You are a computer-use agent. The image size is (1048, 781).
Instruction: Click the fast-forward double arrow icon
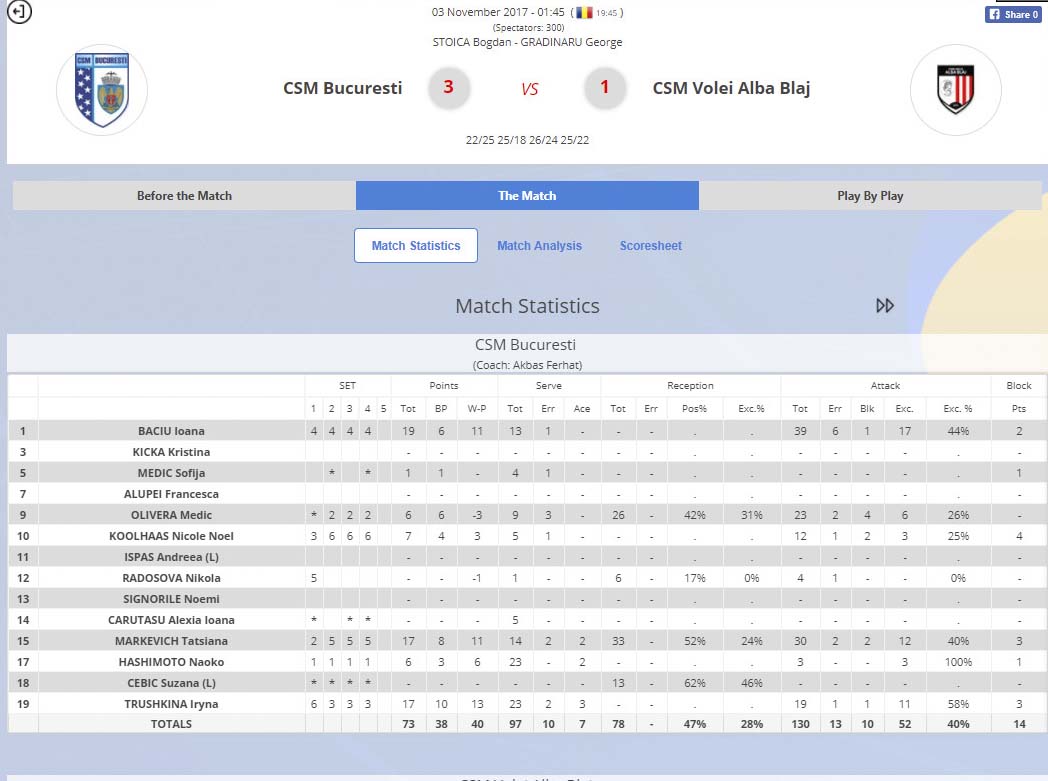[x=884, y=305]
